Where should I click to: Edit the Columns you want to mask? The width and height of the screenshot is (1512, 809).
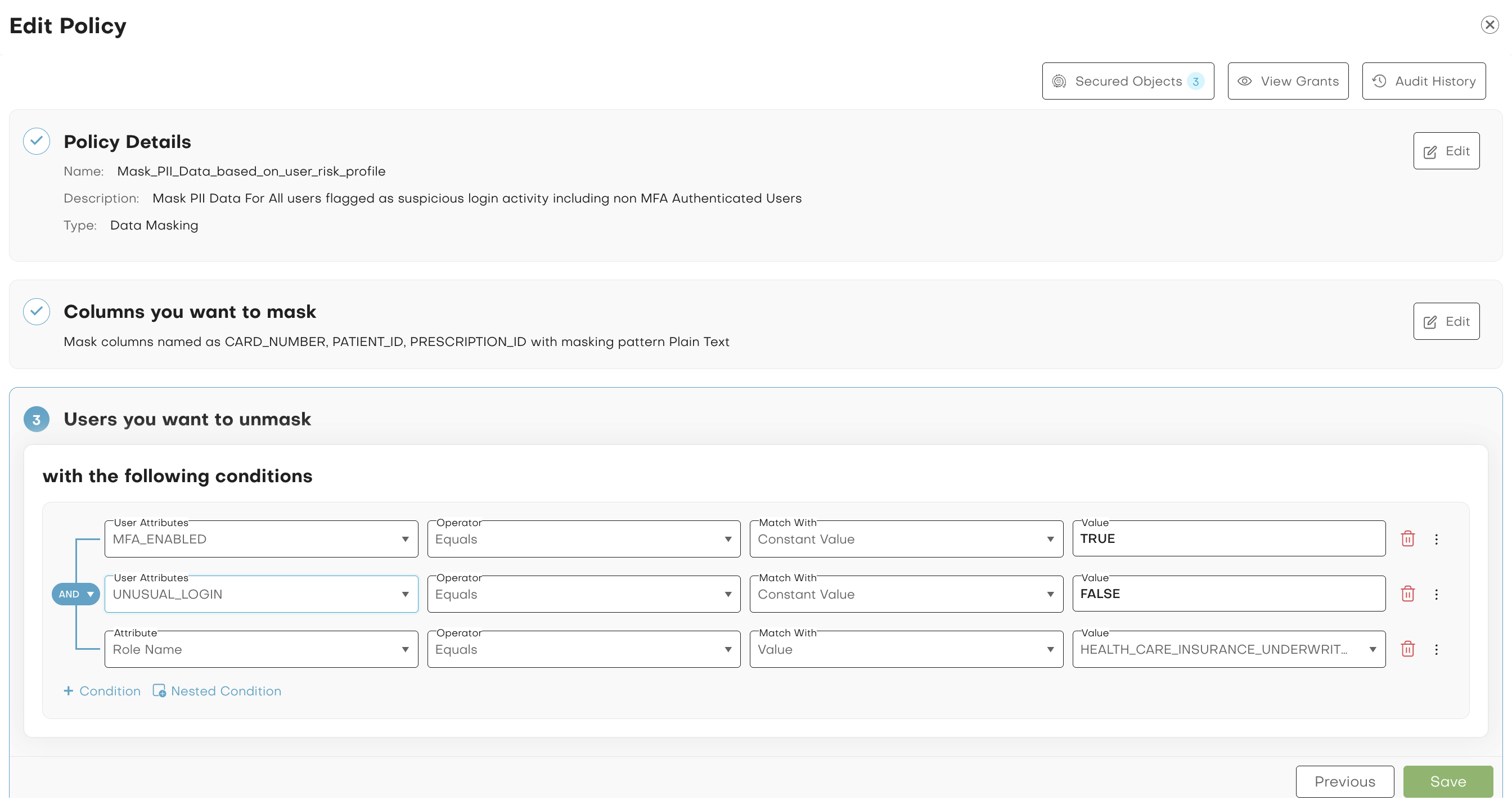tap(1446, 321)
